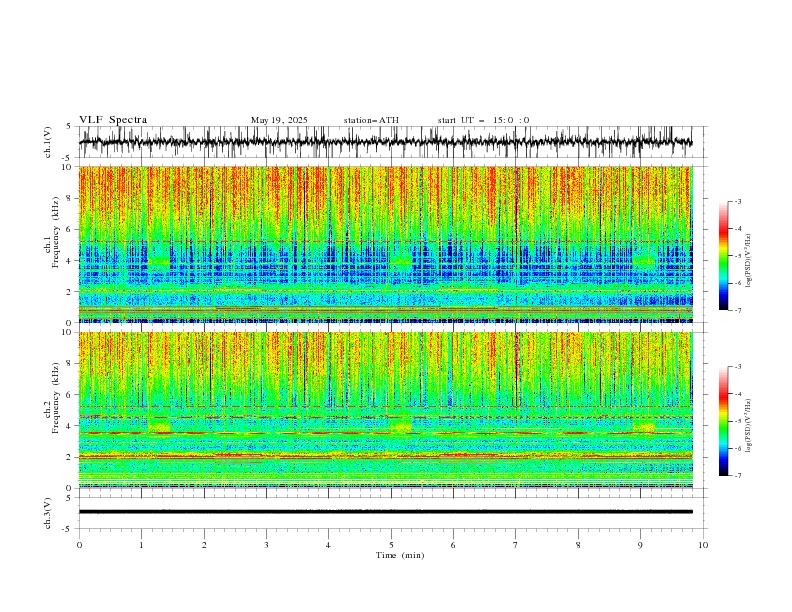Viewport: 792px width, 612px height.
Task: Click time axis tick label "4"
Action: (x=328, y=545)
